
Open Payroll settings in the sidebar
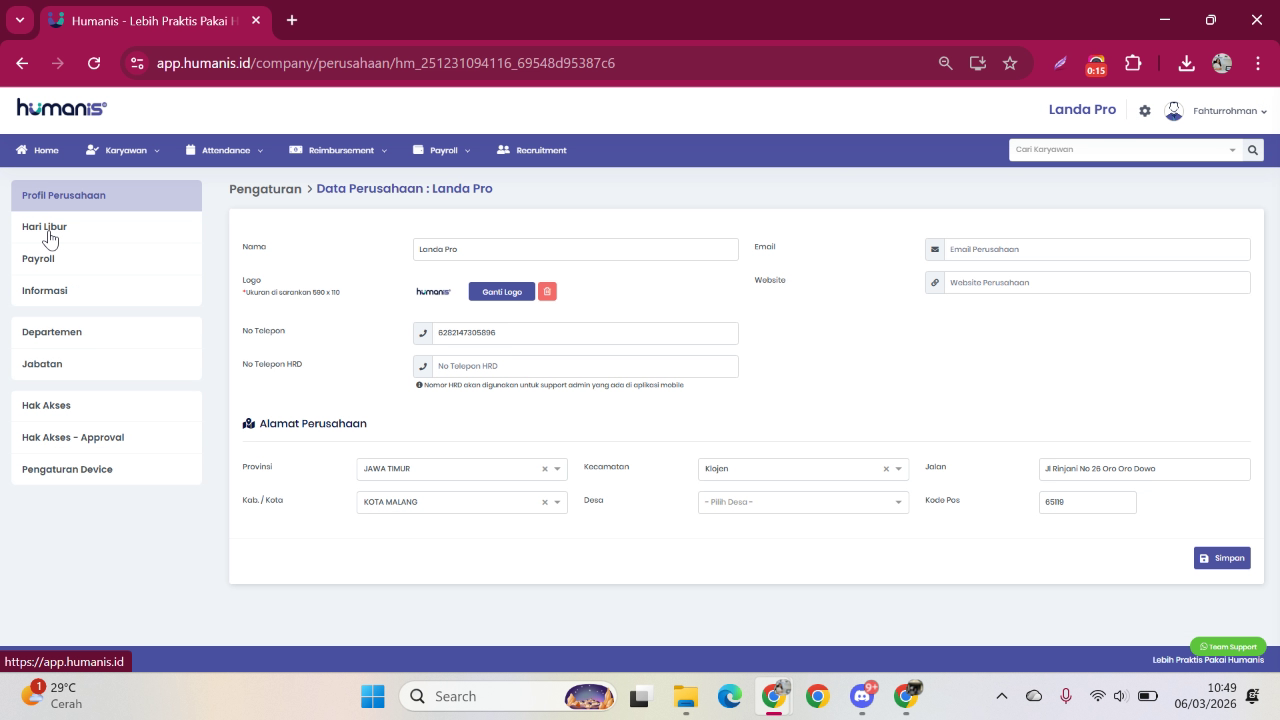point(106,259)
